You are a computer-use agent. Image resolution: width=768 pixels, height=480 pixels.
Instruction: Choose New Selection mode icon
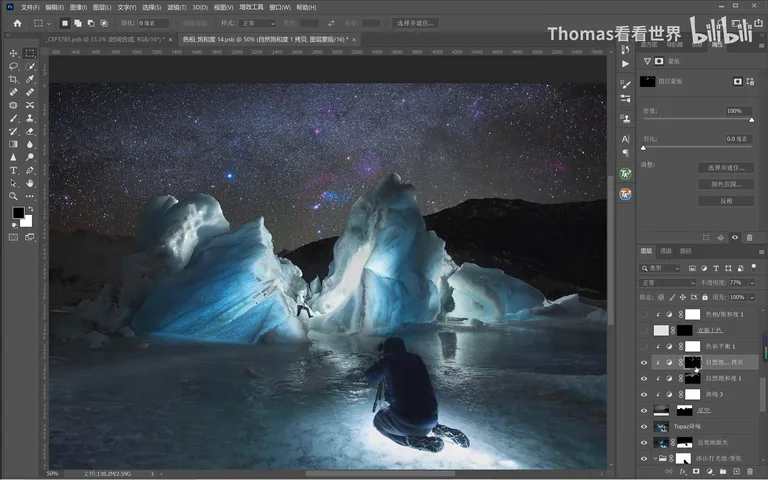tap(65, 23)
